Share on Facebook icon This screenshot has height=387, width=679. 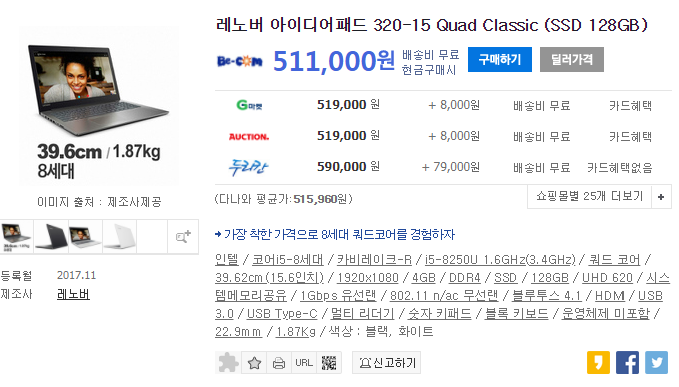627,362
